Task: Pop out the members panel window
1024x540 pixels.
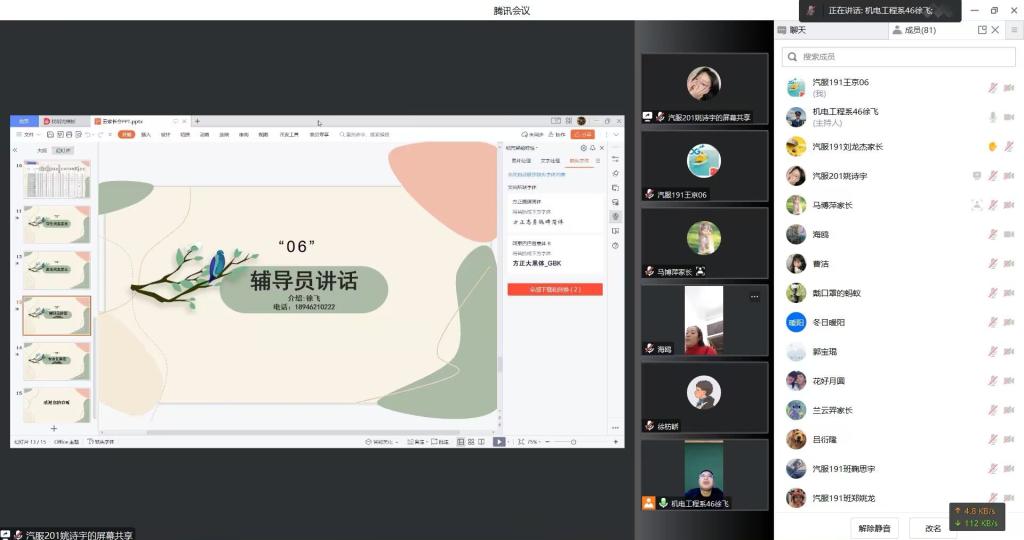Action: point(982,30)
